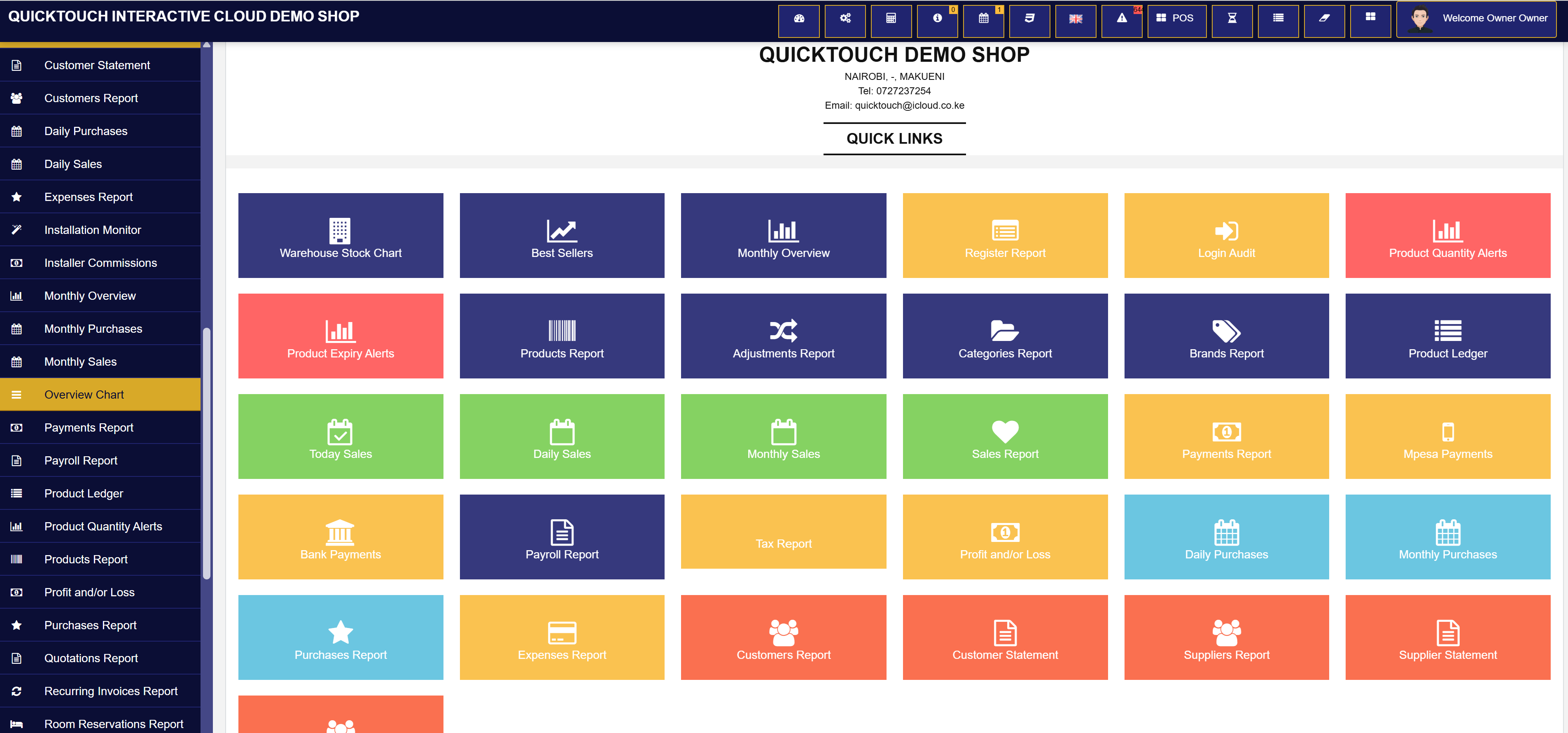Open Products Report in the sidebar
Screen dimensions: 1568x733
click(100, 559)
